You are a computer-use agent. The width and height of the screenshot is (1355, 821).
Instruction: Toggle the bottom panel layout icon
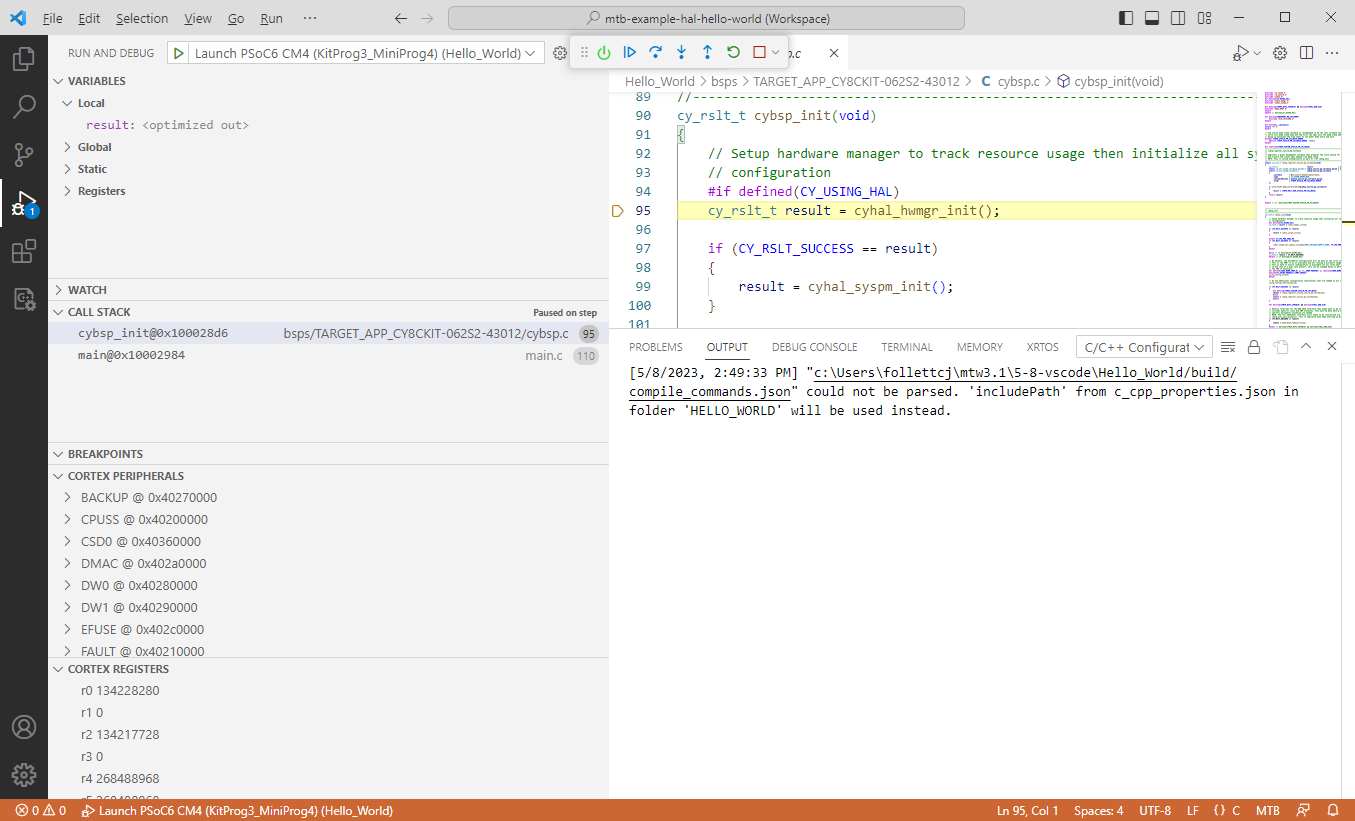[x=1152, y=18]
